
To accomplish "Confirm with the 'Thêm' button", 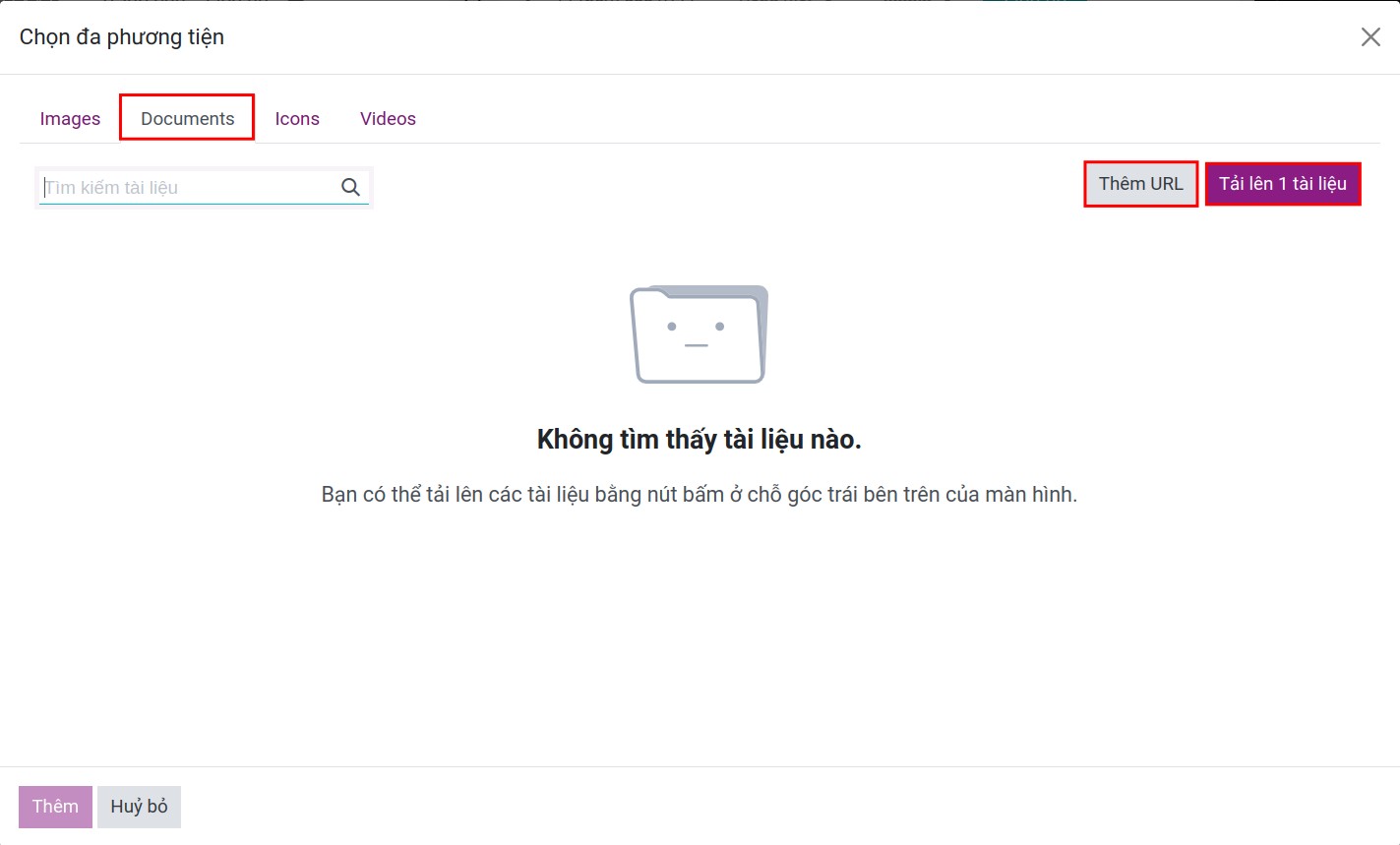I will (x=55, y=807).
